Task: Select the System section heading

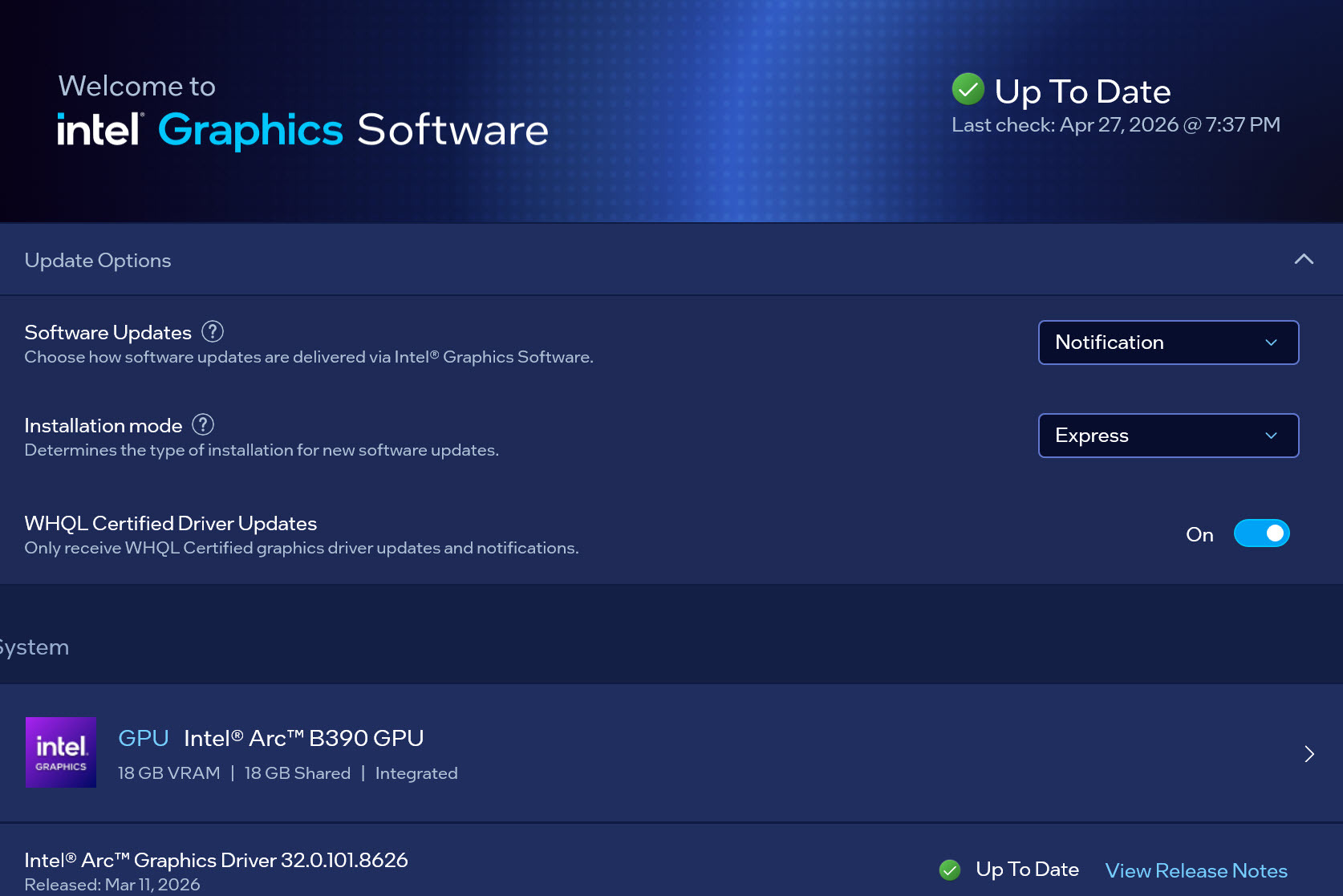Action: tap(34, 647)
